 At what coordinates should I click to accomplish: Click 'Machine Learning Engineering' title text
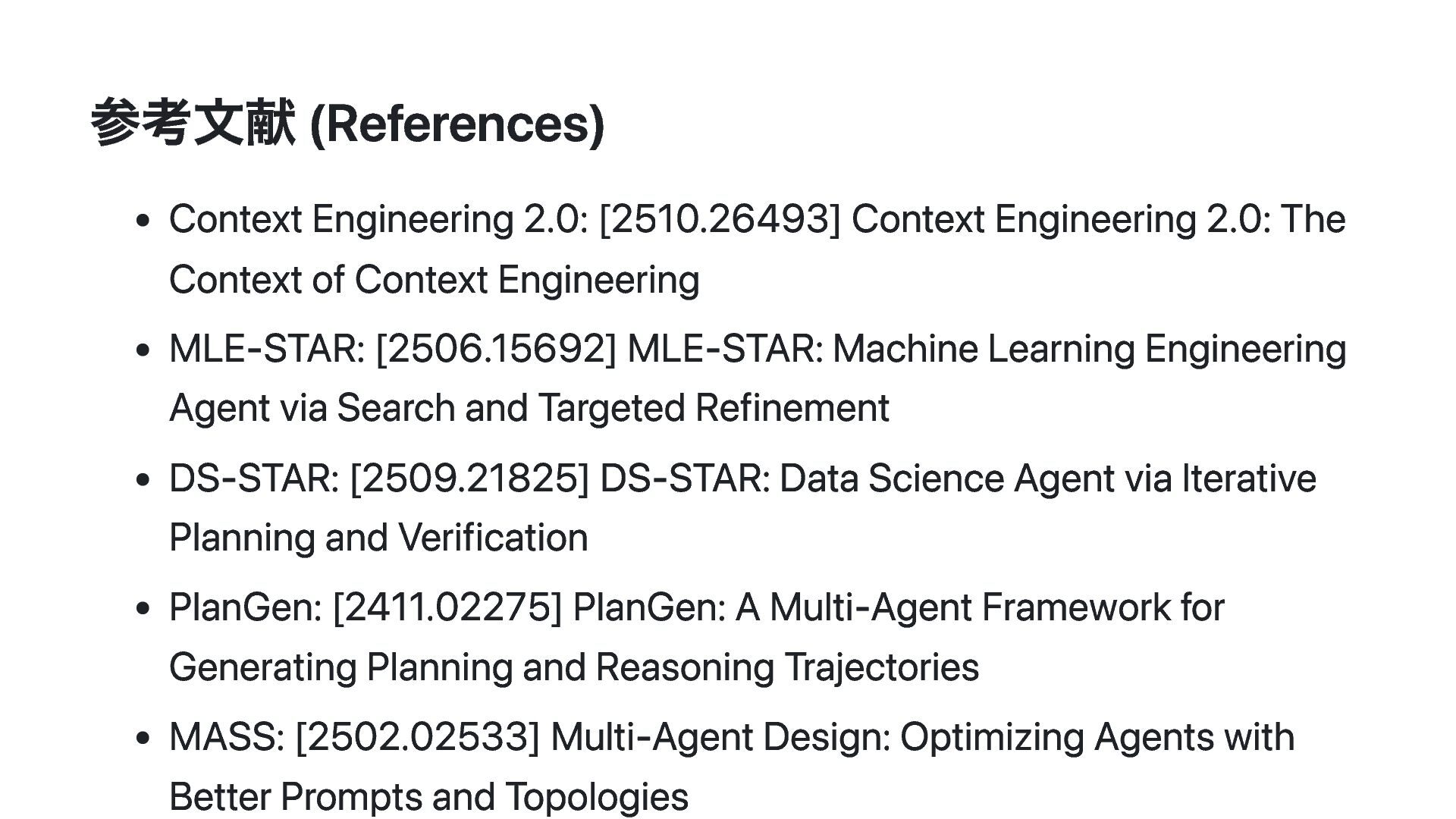pyautogui.click(x=1089, y=349)
